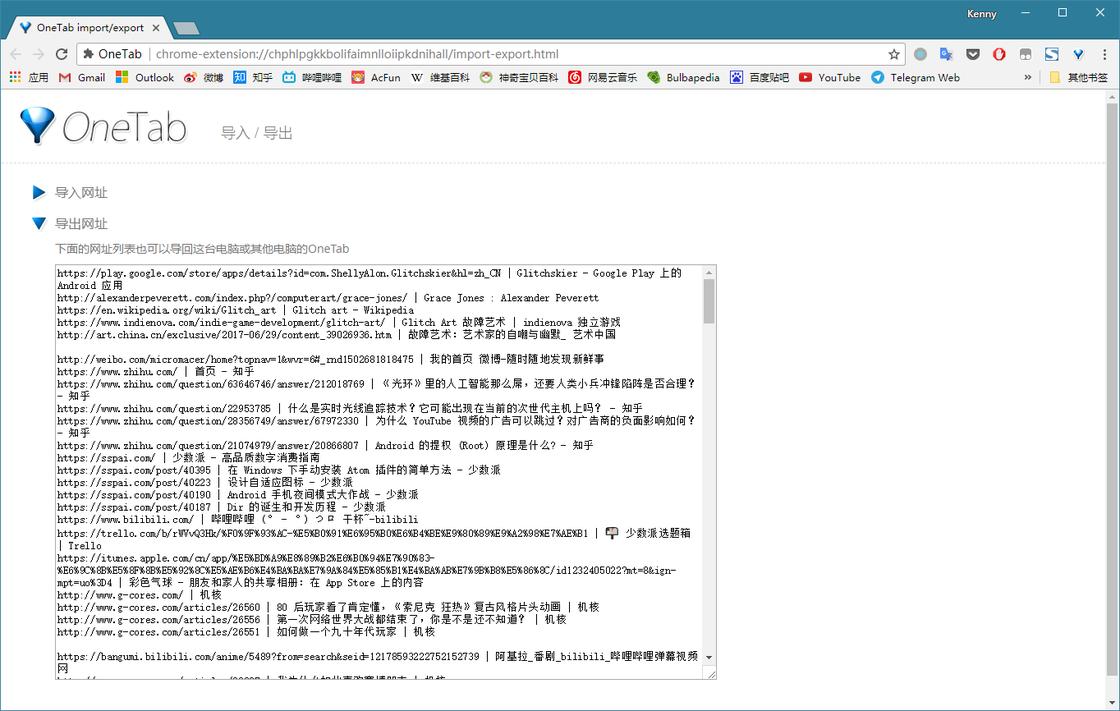Image resolution: width=1120 pixels, height=711 pixels.
Task: Click the gray circle extension icon
Action: [921, 54]
